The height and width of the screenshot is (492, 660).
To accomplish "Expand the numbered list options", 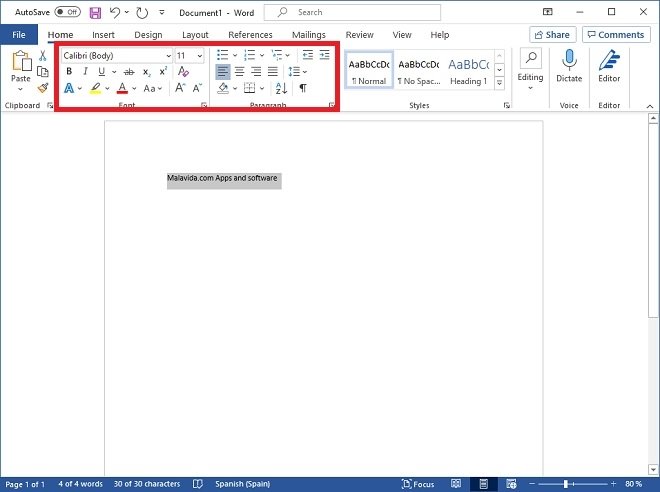I will coord(262,55).
